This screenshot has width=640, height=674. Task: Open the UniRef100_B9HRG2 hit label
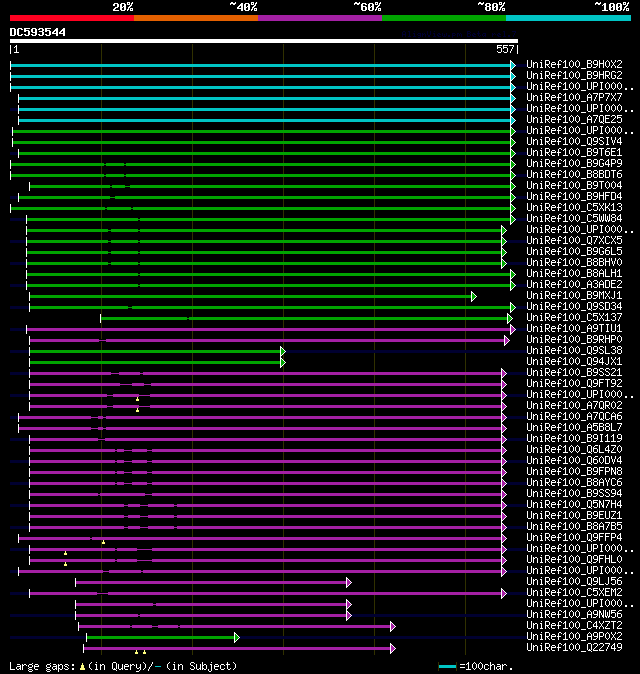(x=574, y=76)
